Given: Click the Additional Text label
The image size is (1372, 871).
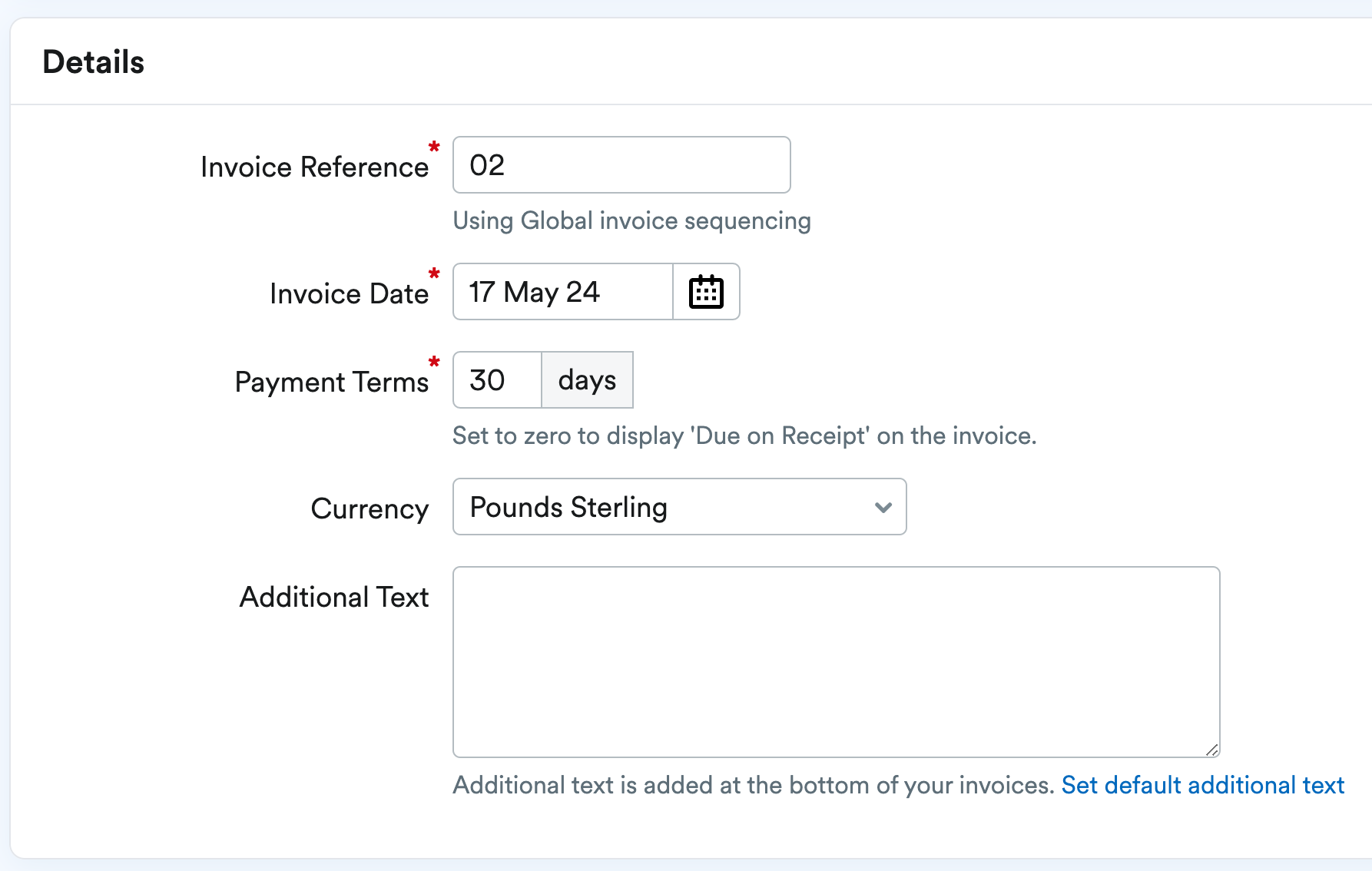Looking at the screenshot, I should (334, 597).
